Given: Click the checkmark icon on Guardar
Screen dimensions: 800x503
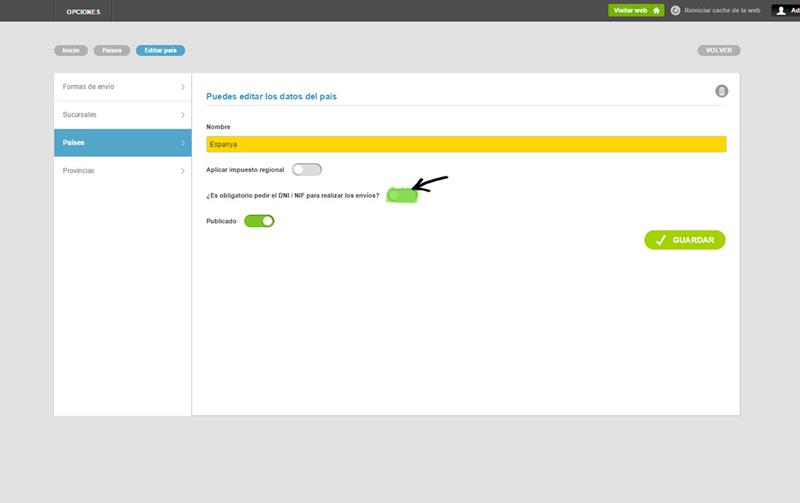Looking at the screenshot, I should [x=660, y=240].
